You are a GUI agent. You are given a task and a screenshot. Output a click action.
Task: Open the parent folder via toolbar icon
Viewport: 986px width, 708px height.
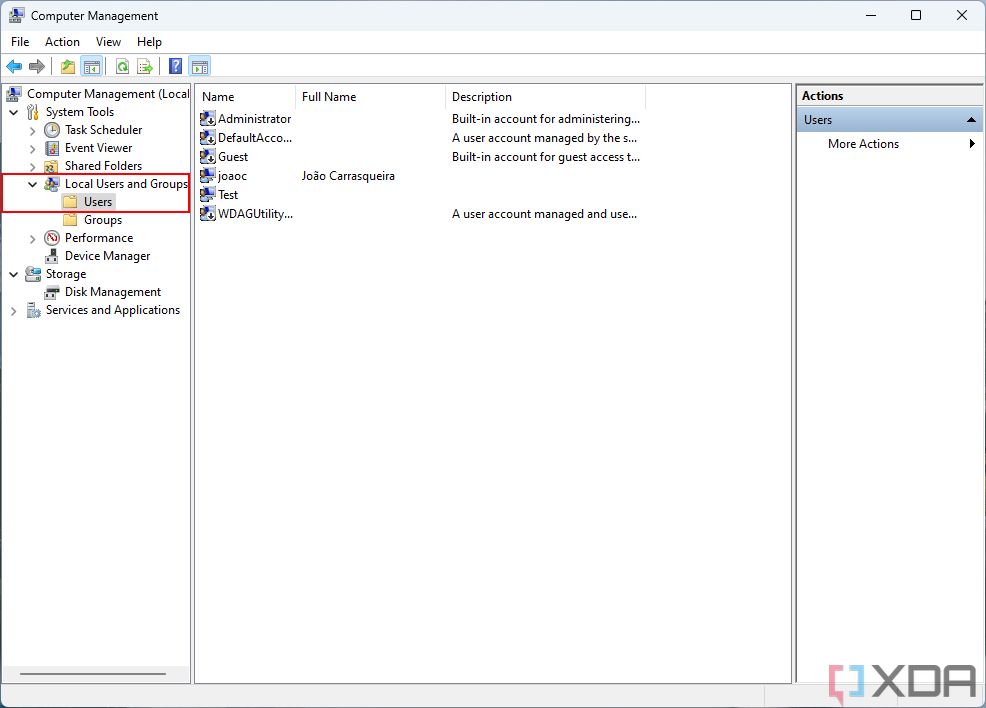click(67, 66)
